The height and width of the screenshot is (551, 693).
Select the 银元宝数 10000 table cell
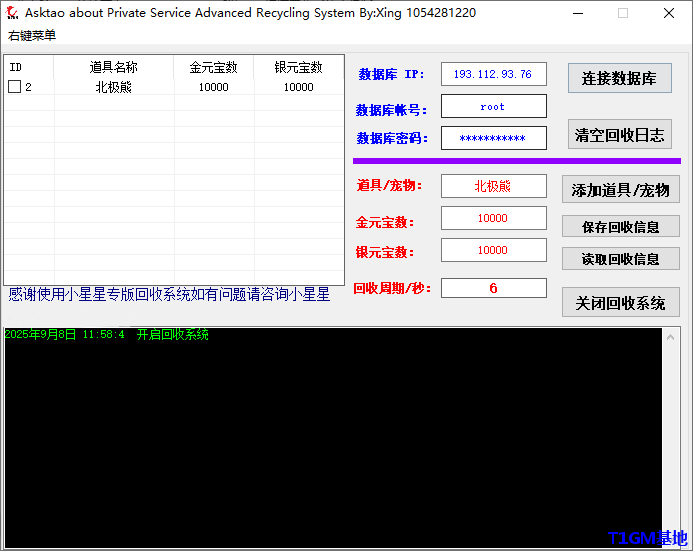coord(298,87)
